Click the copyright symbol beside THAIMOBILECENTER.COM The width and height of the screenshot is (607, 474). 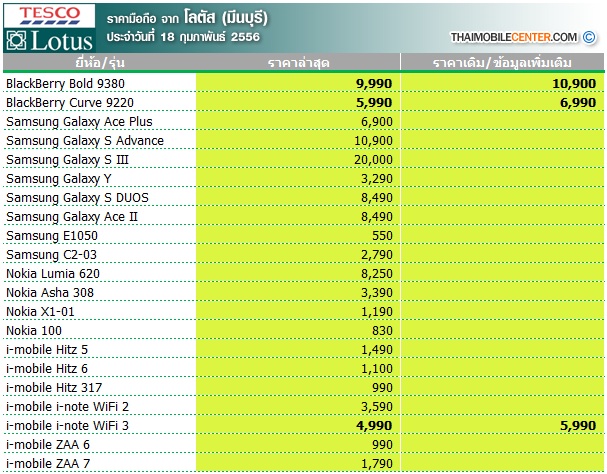(x=589, y=37)
